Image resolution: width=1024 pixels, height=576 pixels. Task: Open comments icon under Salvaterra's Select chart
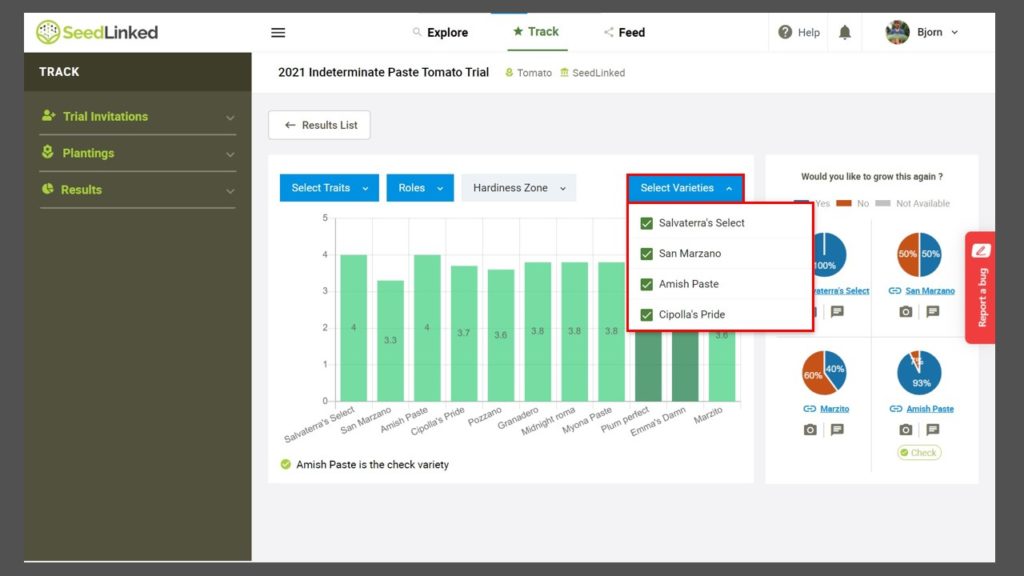(x=837, y=312)
